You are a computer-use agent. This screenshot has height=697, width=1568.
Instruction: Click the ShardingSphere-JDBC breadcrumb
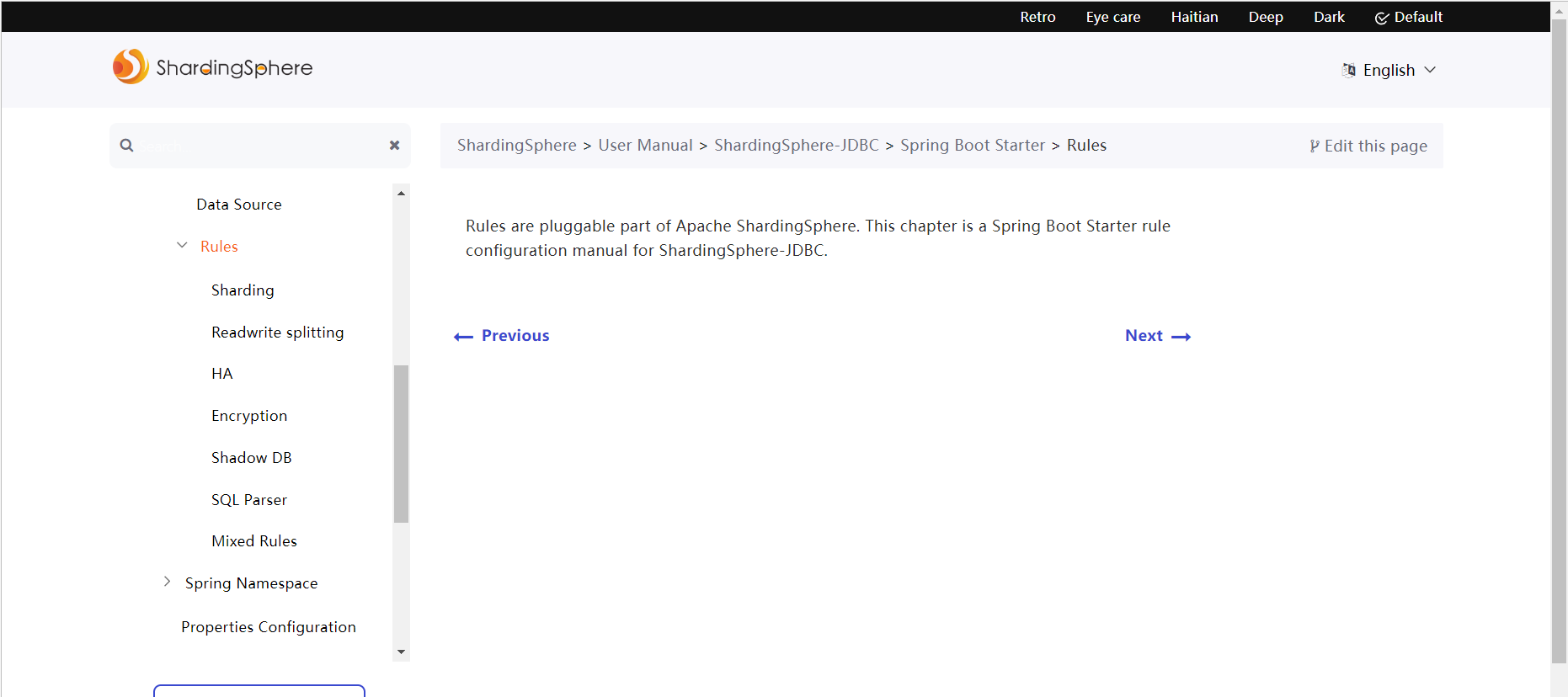[797, 145]
